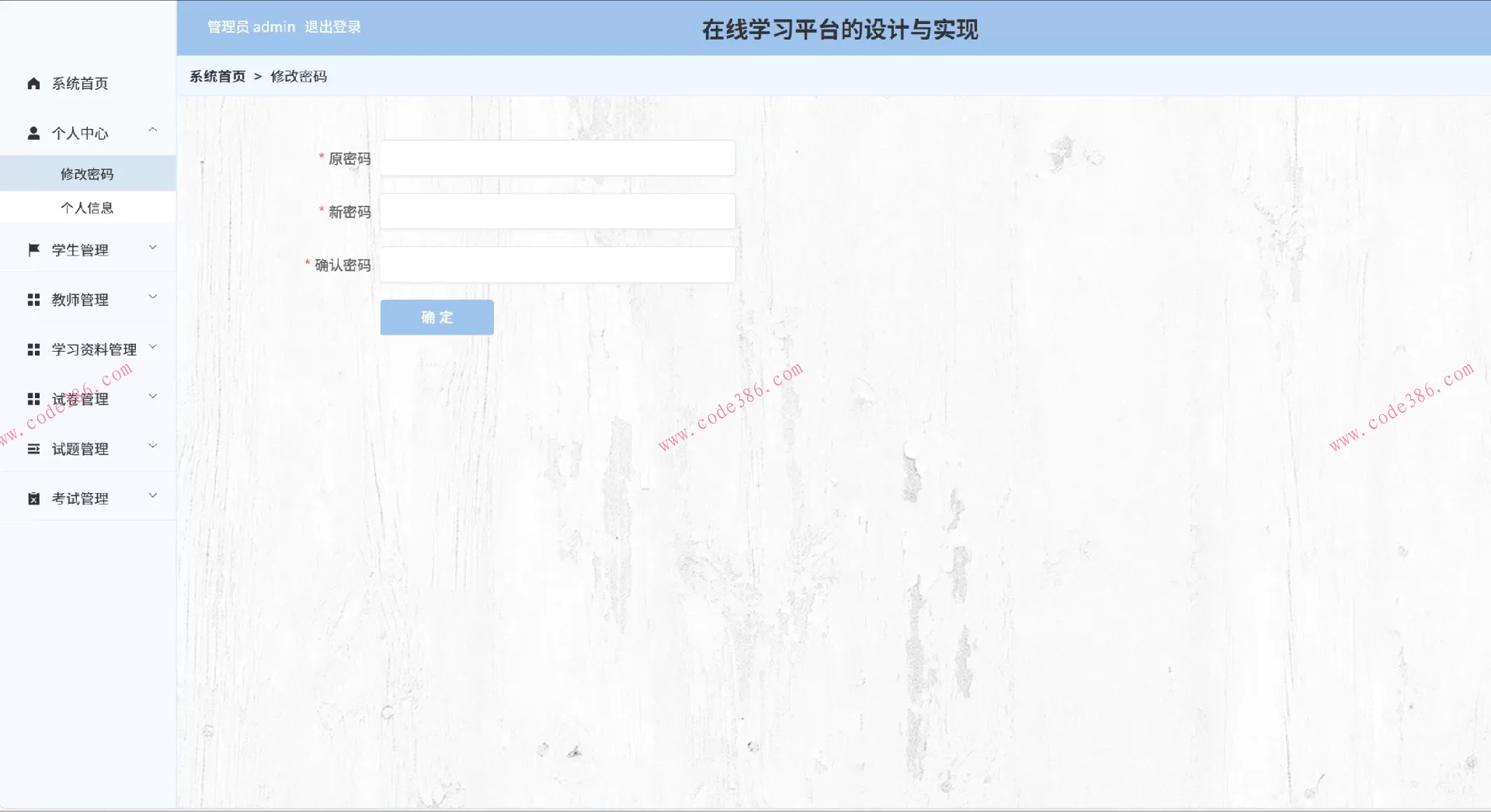1491x812 pixels.
Task: Open the 个人信息 submenu item
Action: click(x=87, y=206)
